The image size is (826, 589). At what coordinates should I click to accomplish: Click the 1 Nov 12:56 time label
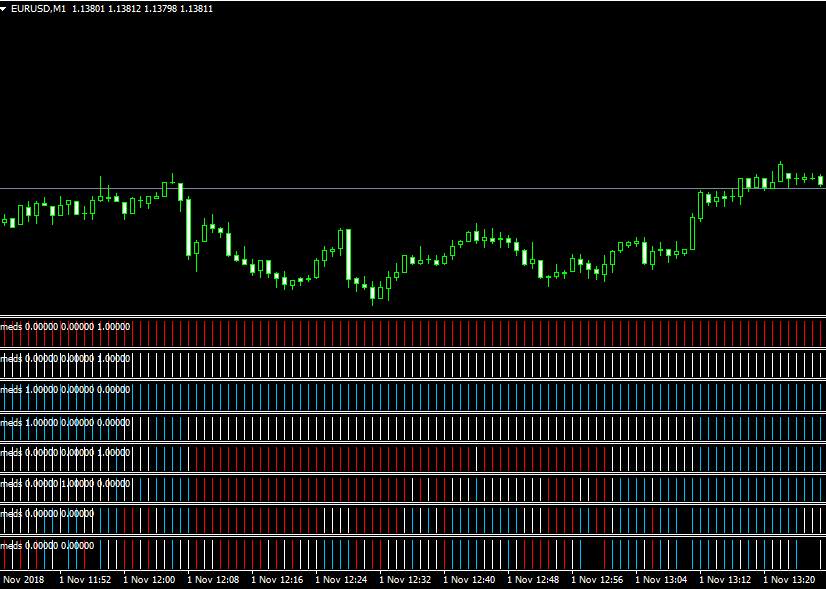[597, 579]
